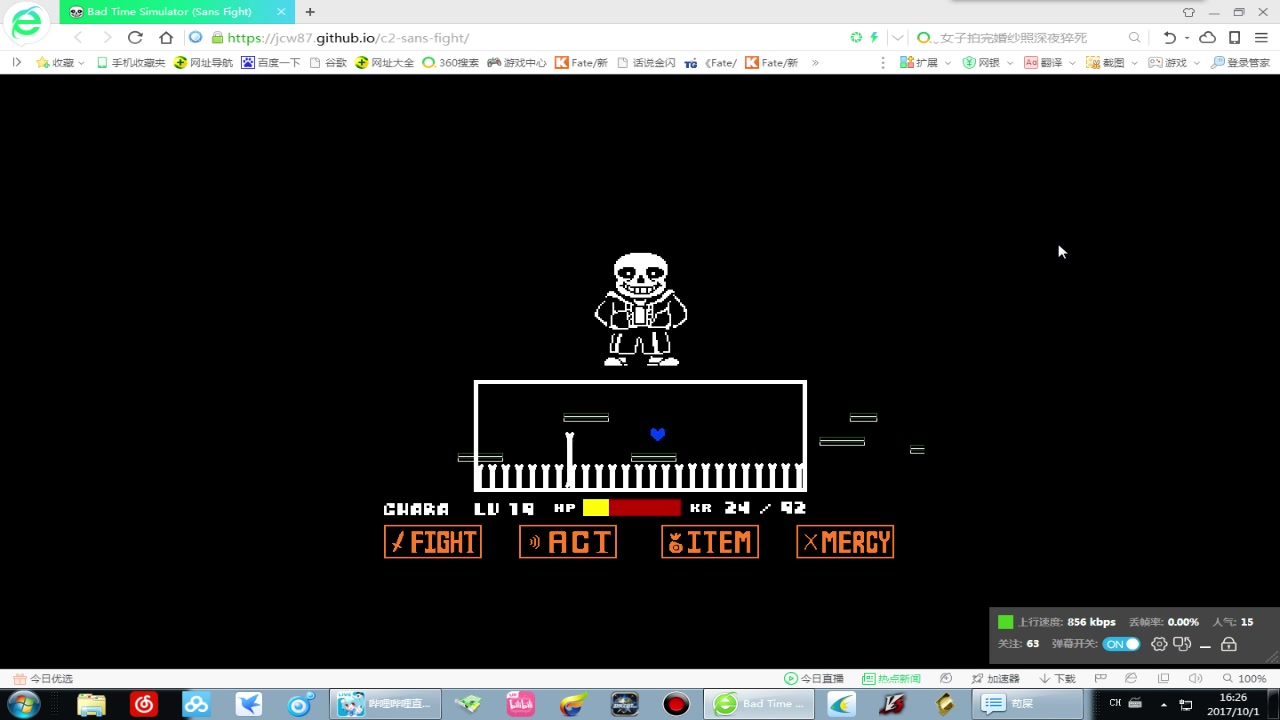Screen dimensions: 1280x720
Task: Open the 网址导航 bookmark
Action: (x=204, y=62)
